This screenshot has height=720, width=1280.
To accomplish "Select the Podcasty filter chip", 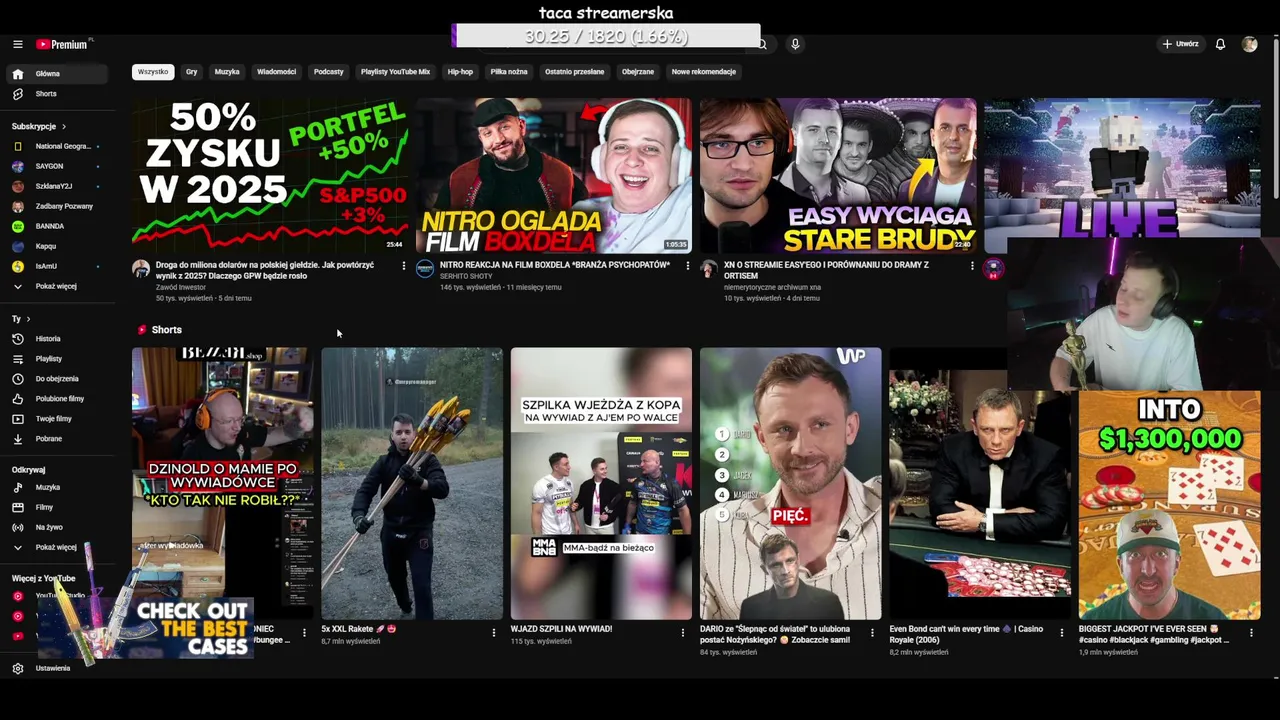I will [x=328, y=72].
